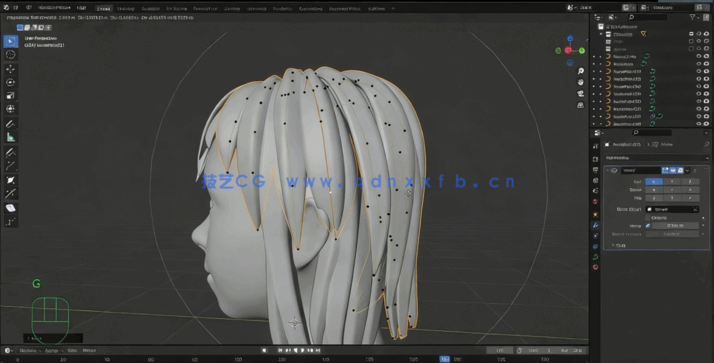
Task: Click the outliner search field
Action: point(649,17)
